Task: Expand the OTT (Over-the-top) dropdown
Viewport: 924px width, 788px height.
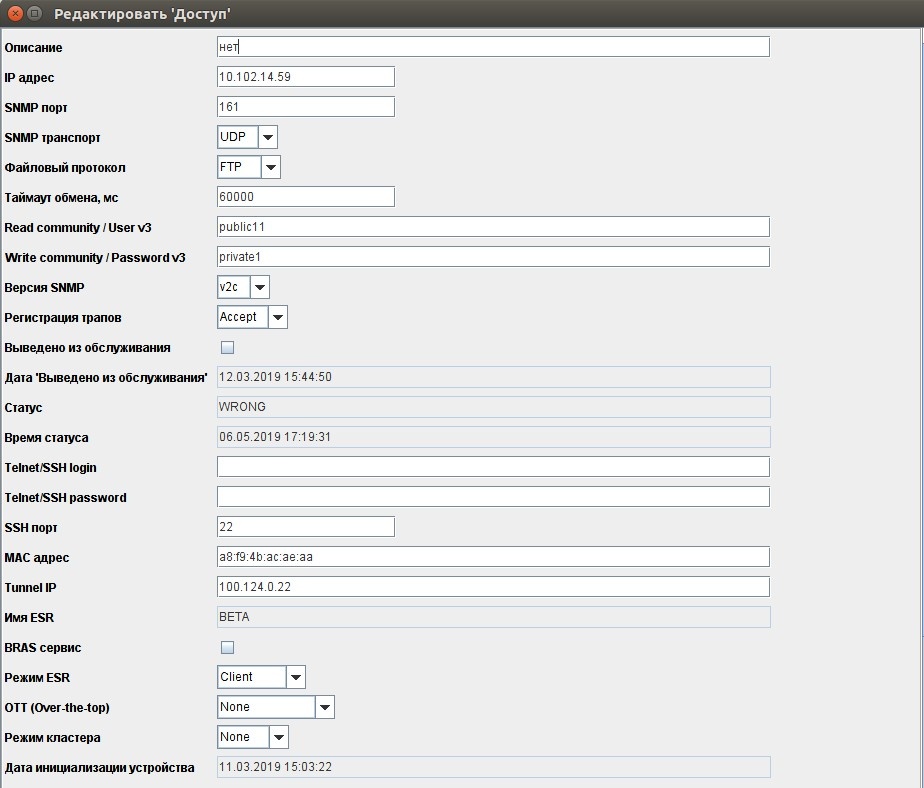Action: (324, 707)
